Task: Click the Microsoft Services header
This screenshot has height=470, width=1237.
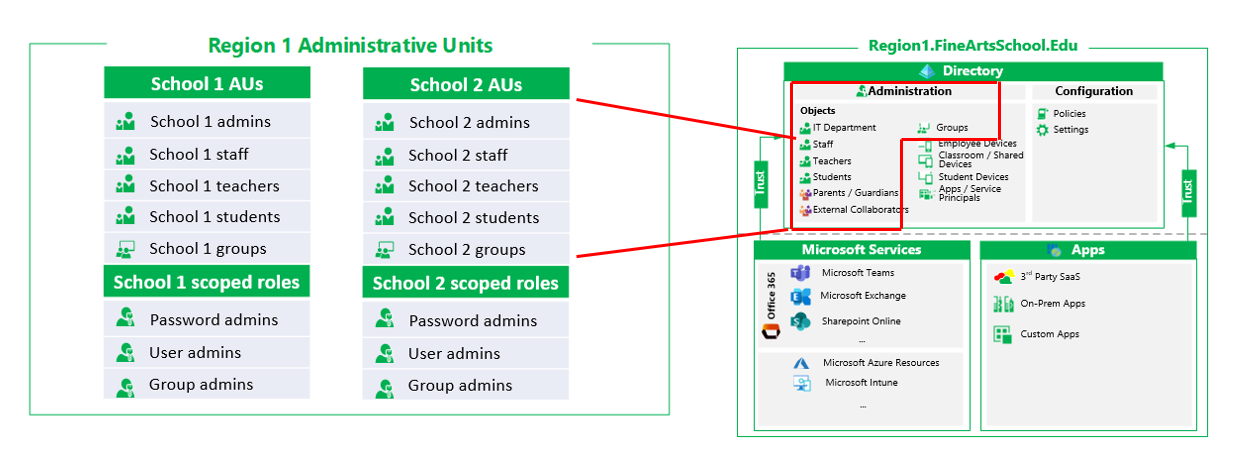Action: (861, 250)
